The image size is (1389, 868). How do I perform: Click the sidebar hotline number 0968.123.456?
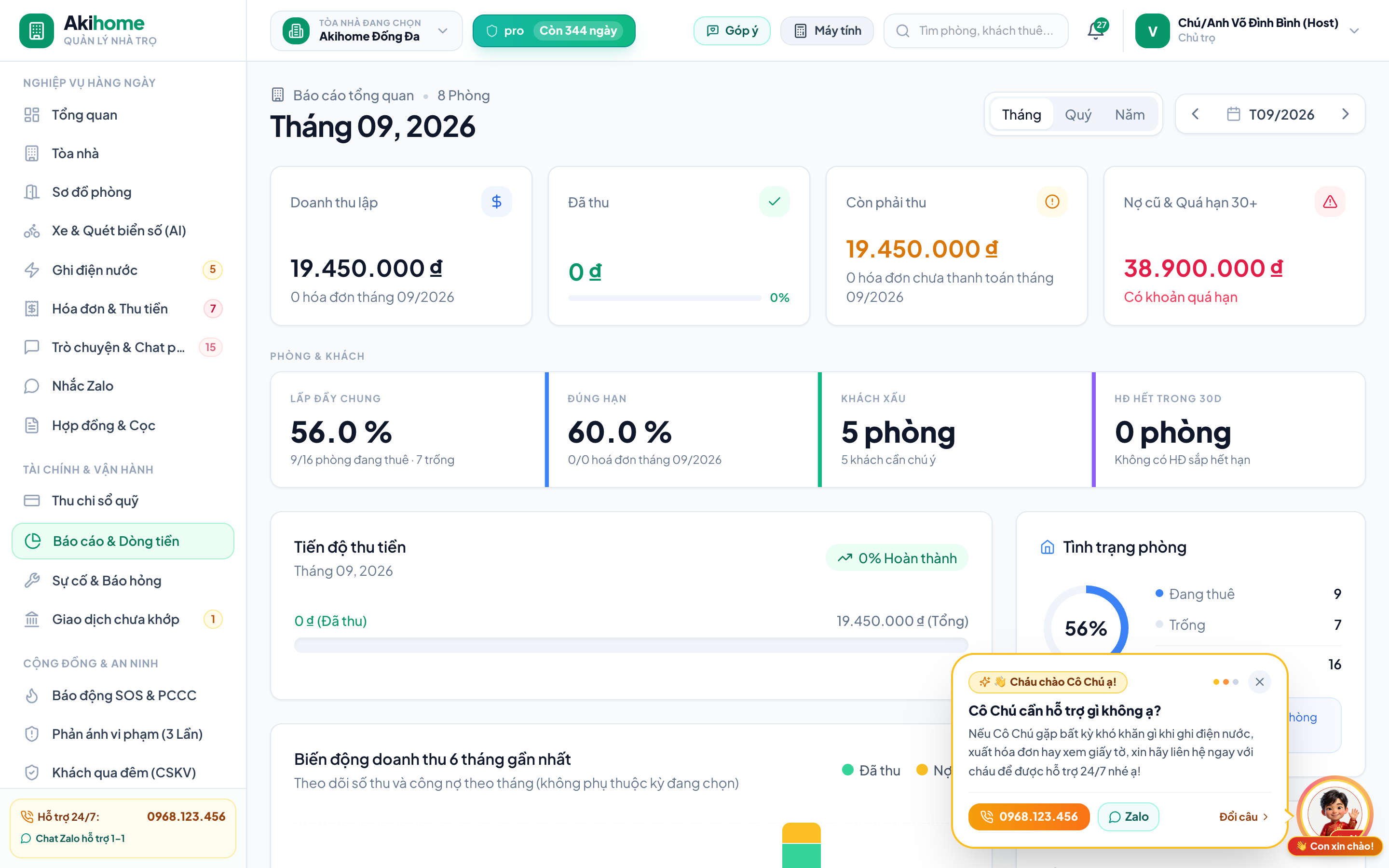(x=186, y=816)
